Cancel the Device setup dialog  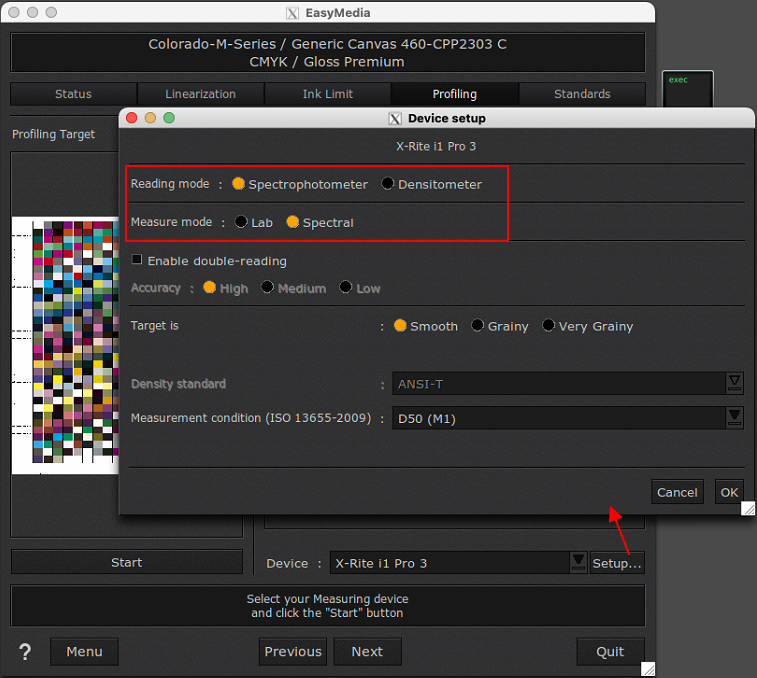677,492
